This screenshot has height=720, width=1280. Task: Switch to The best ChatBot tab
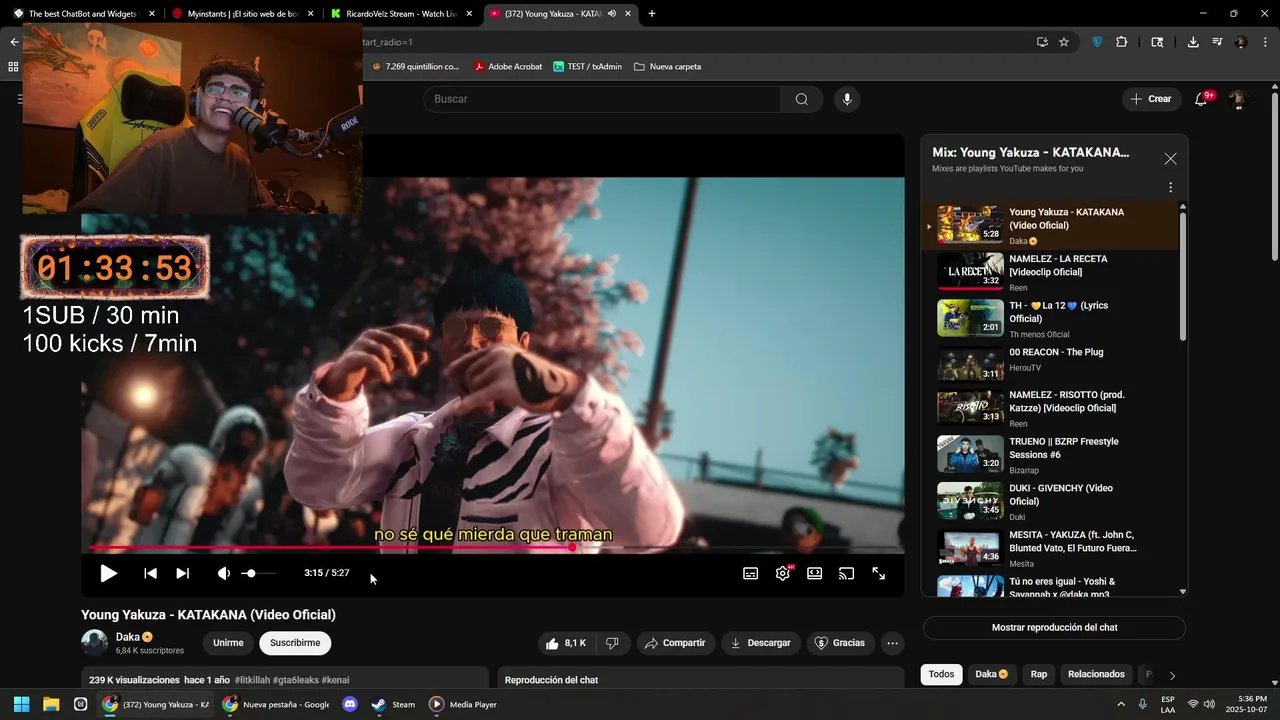click(x=82, y=14)
